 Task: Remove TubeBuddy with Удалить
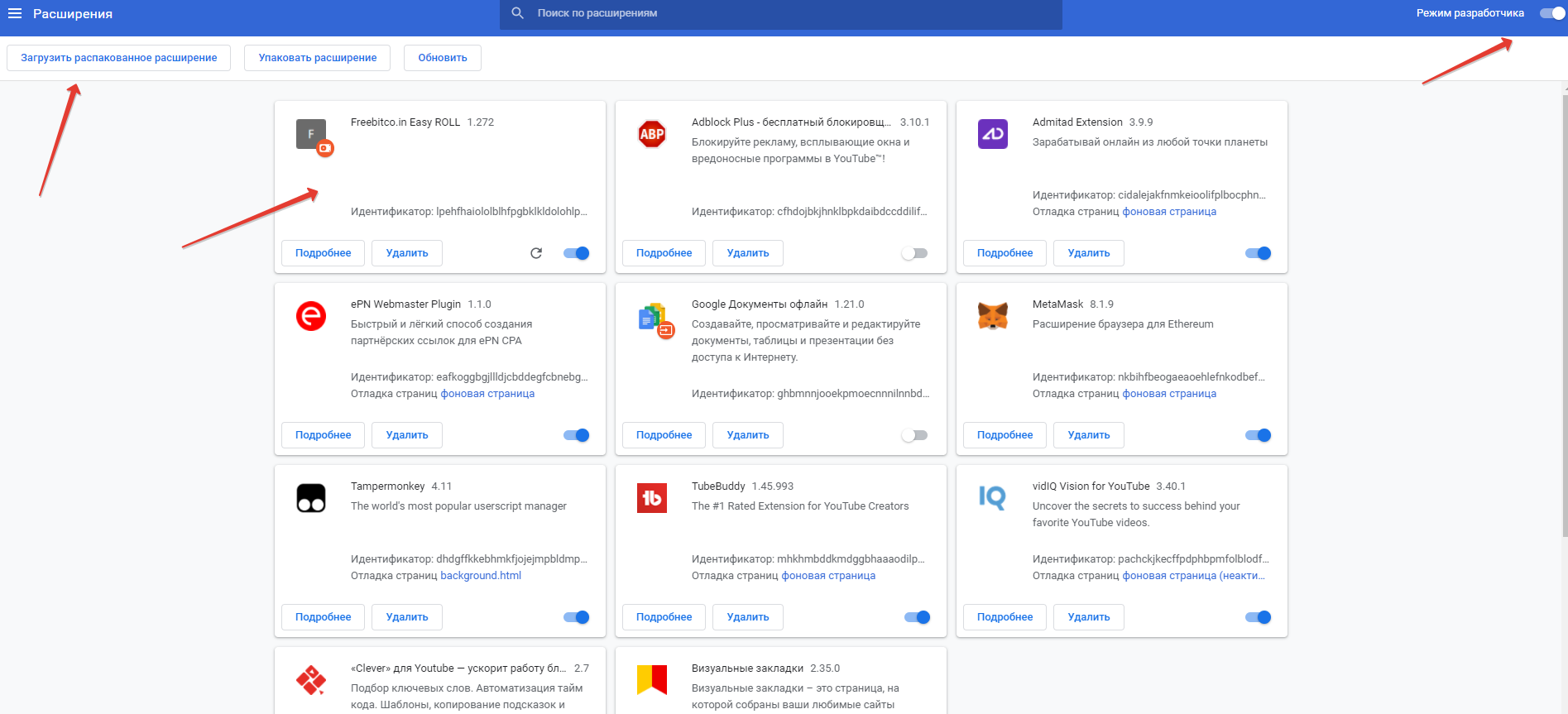(748, 617)
